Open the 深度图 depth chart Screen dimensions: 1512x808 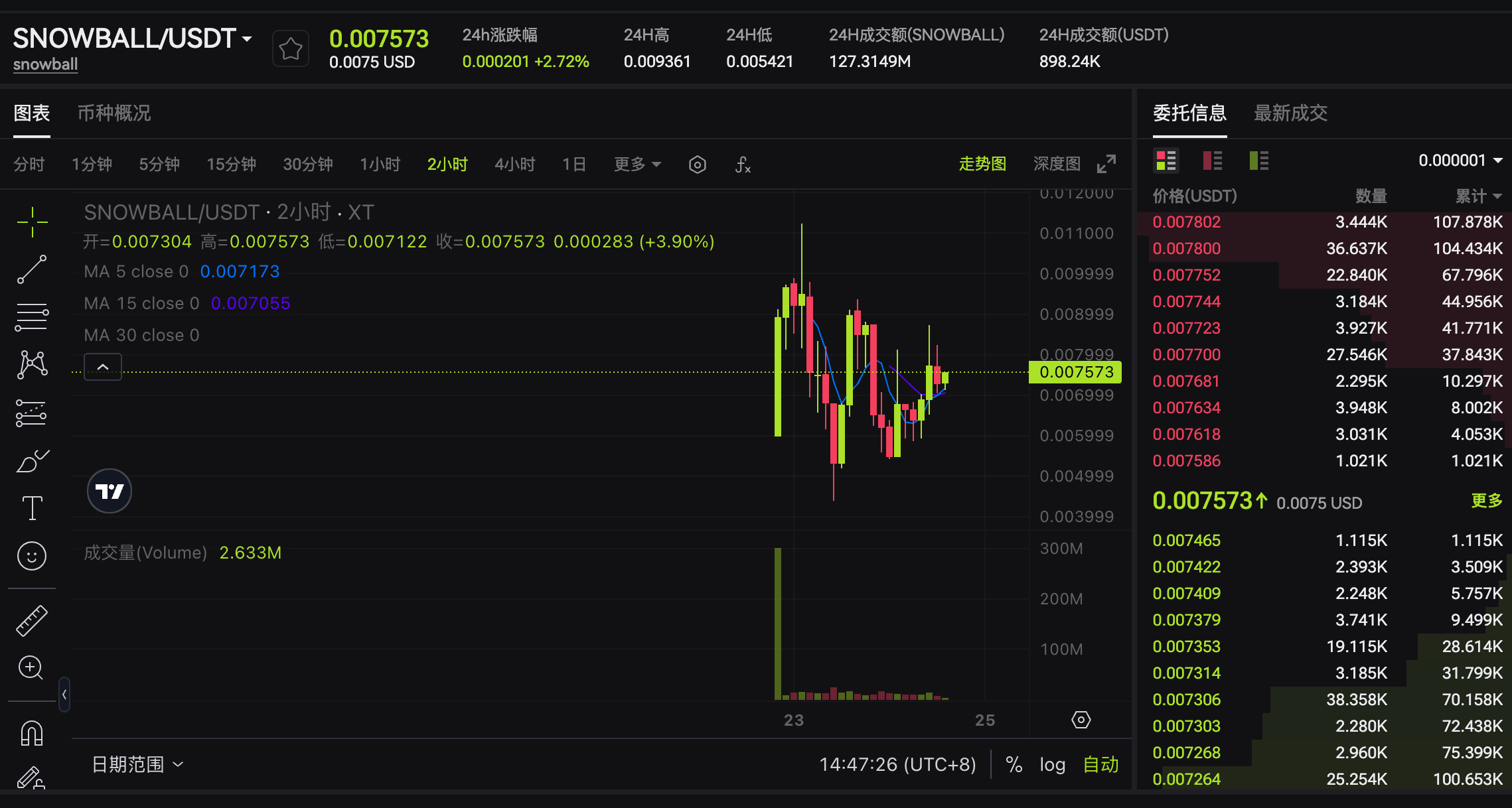(x=1056, y=164)
